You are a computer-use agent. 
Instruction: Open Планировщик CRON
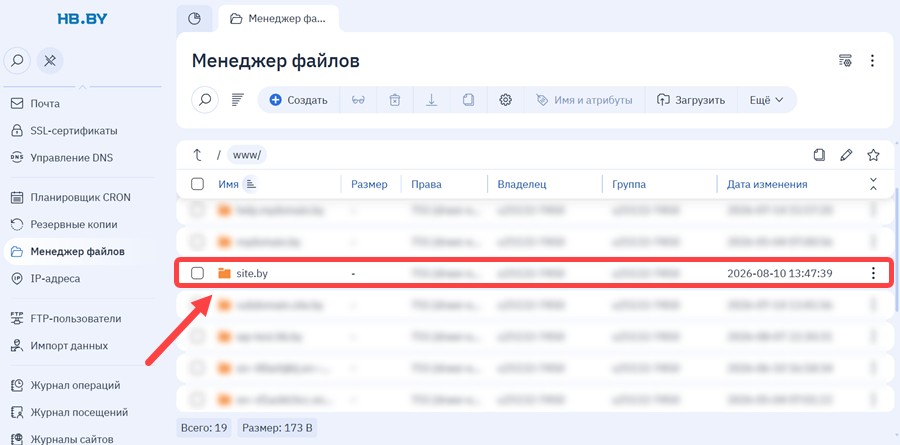[71, 198]
